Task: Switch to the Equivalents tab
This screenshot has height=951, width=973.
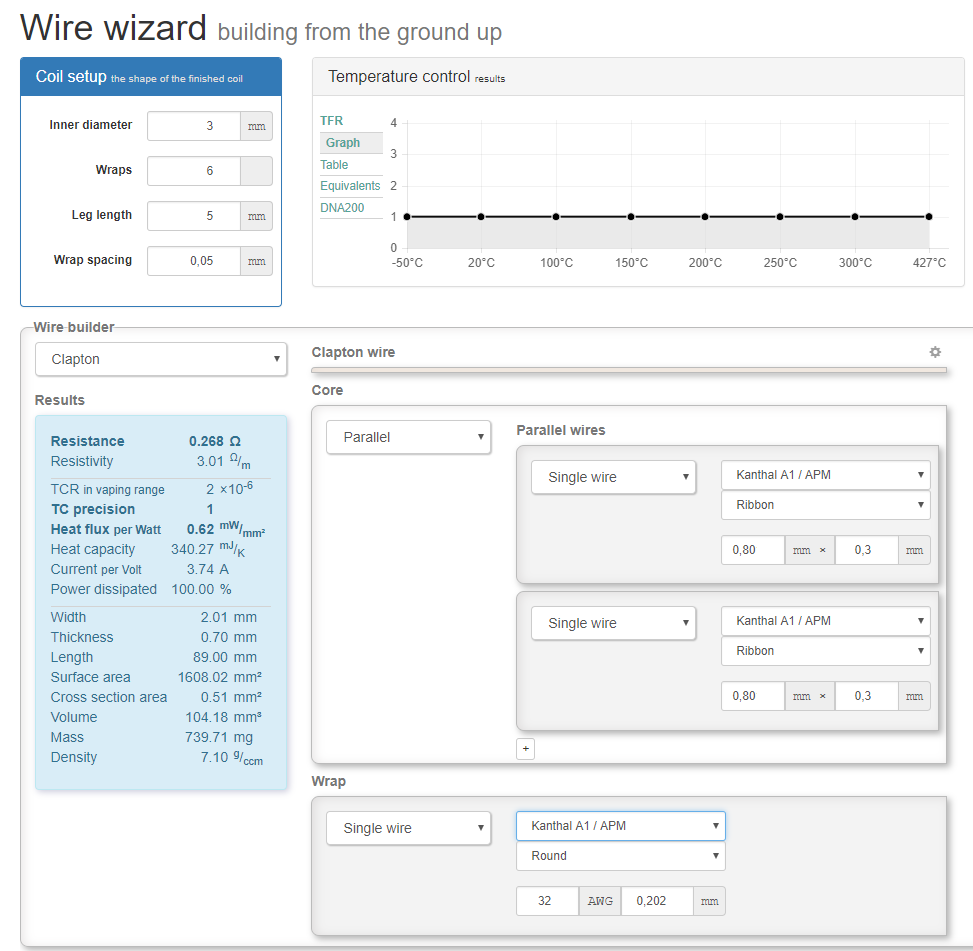Action: point(350,186)
